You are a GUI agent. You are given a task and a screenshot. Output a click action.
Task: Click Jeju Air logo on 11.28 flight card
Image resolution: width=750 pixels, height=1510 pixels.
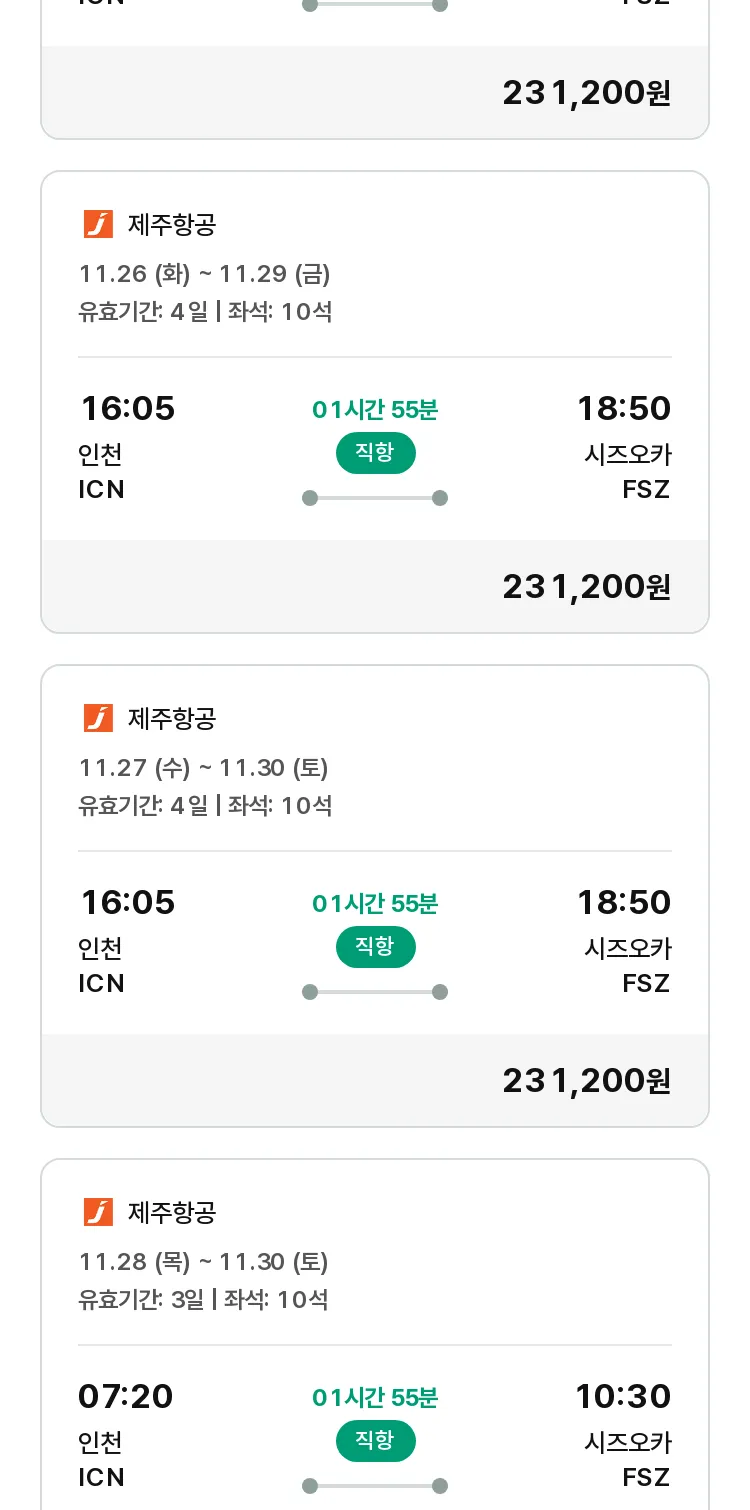[x=98, y=1212]
